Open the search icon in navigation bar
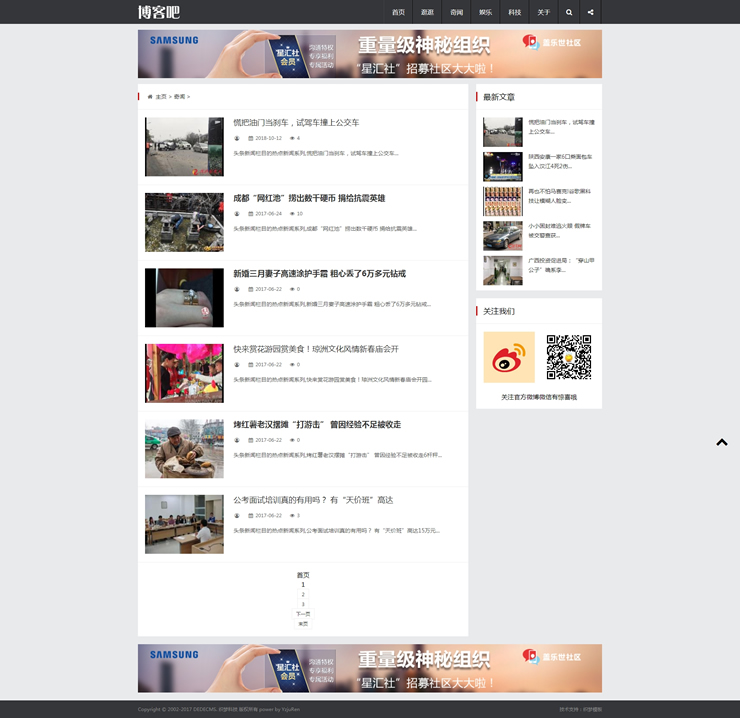 (x=569, y=12)
